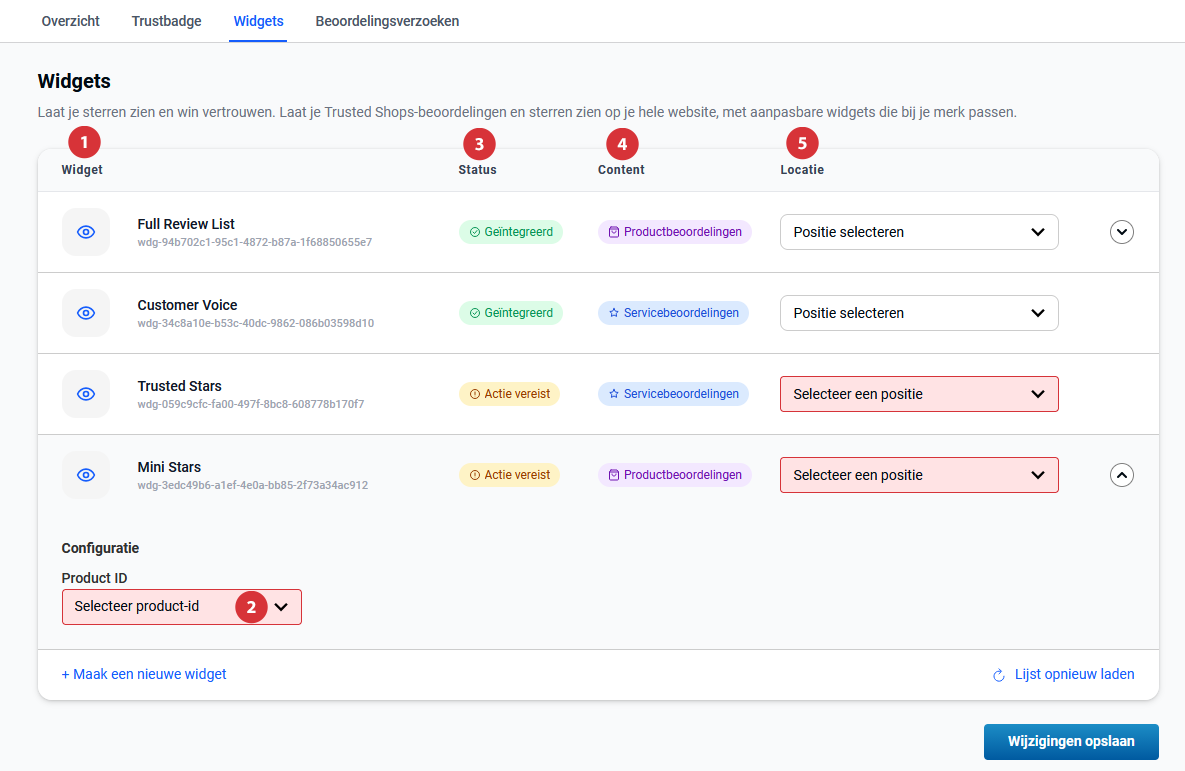Collapse the Mini Stars configuration row
Viewport: 1185px width, 771px height.
(x=1122, y=475)
